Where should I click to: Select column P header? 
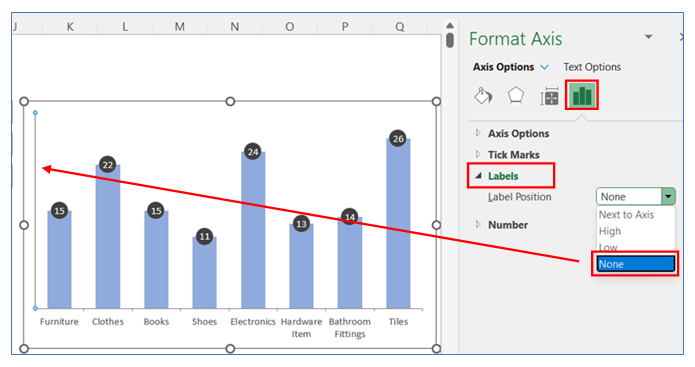click(345, 27)
